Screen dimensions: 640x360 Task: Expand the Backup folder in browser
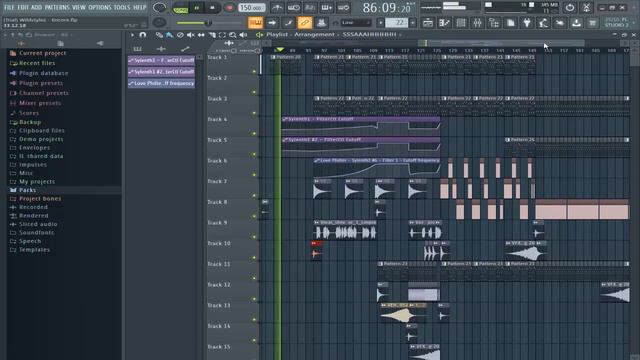30,122
